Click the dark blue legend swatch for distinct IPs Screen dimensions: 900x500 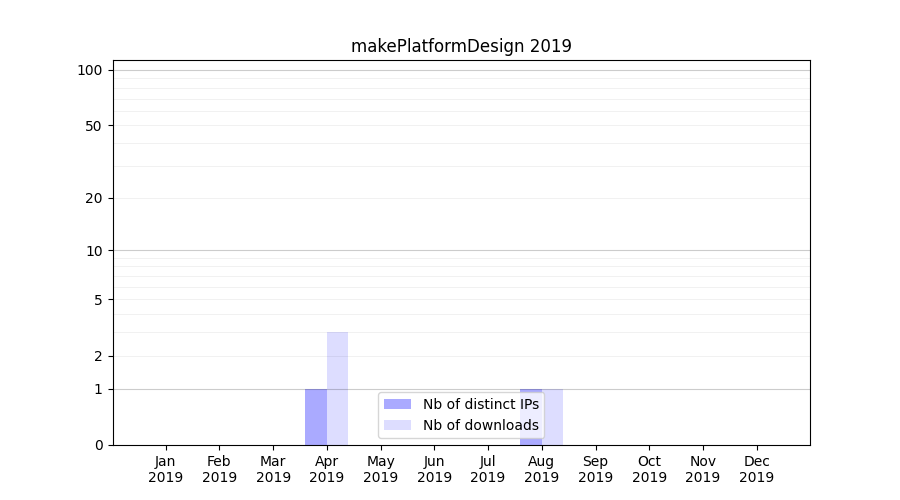point(397,404)
